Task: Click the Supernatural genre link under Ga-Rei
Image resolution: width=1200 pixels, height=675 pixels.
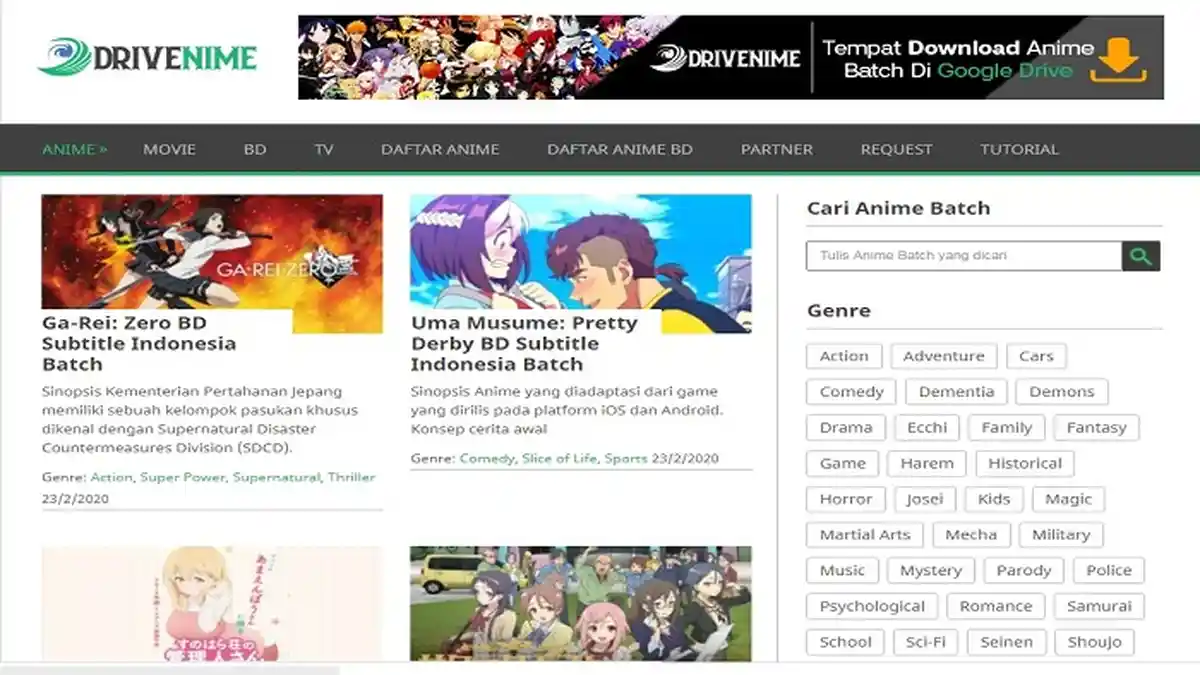Action: point(276,478)
